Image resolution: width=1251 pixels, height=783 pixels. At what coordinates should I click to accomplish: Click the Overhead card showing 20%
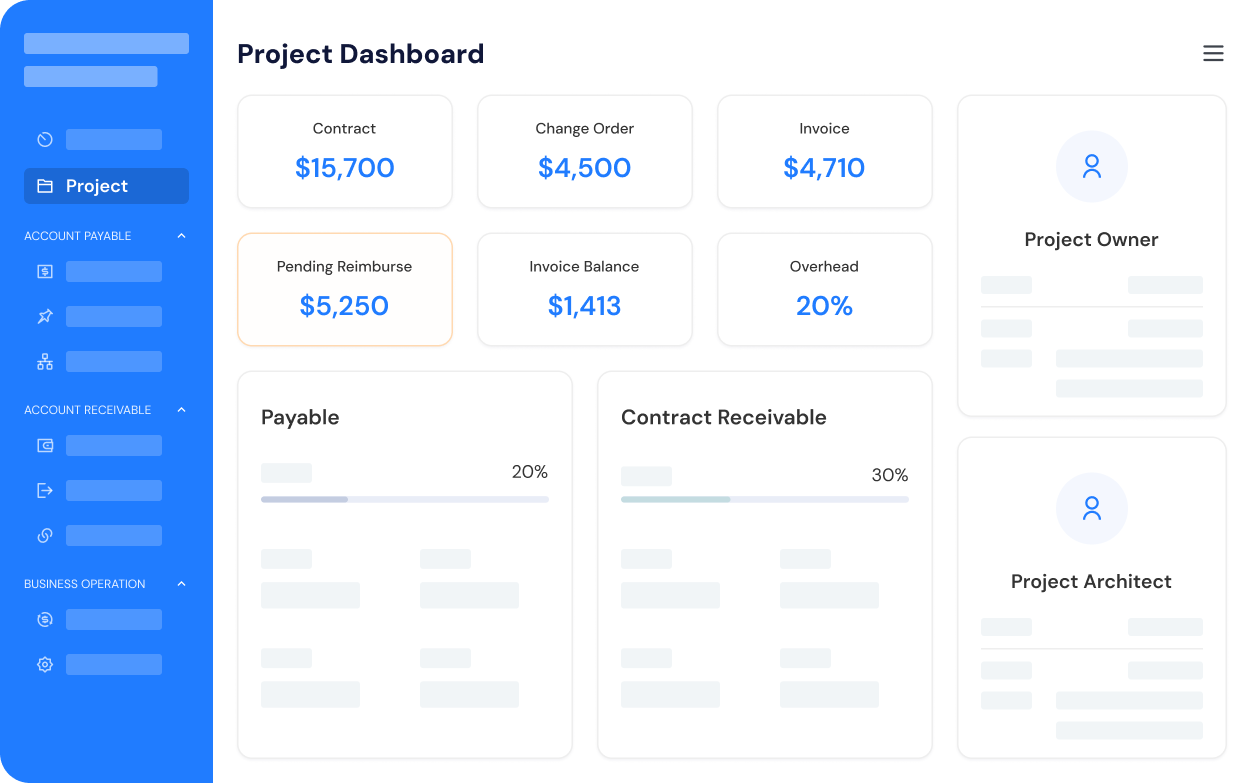[x=824, y=289]
